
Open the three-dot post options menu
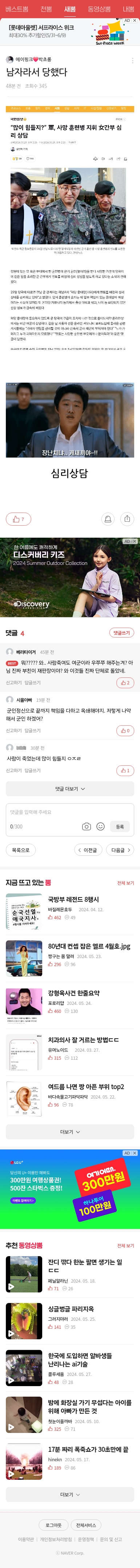(x=133, y=60)
